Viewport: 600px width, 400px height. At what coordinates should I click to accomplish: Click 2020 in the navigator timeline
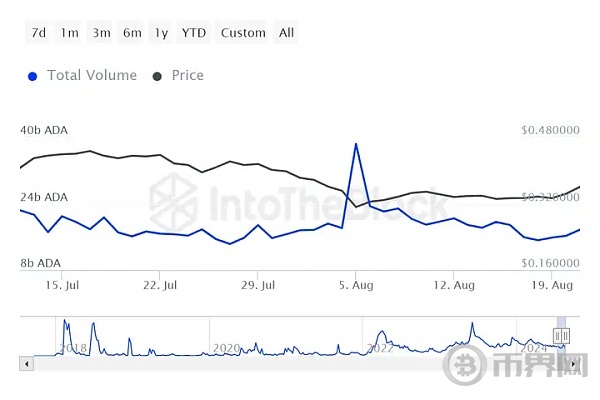point(226,348)
